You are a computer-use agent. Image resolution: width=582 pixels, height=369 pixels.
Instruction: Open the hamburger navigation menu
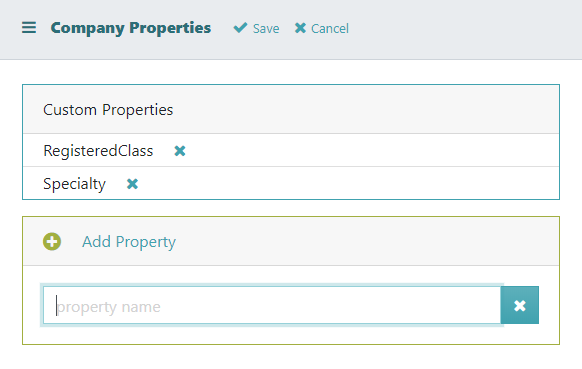(29, 28)
